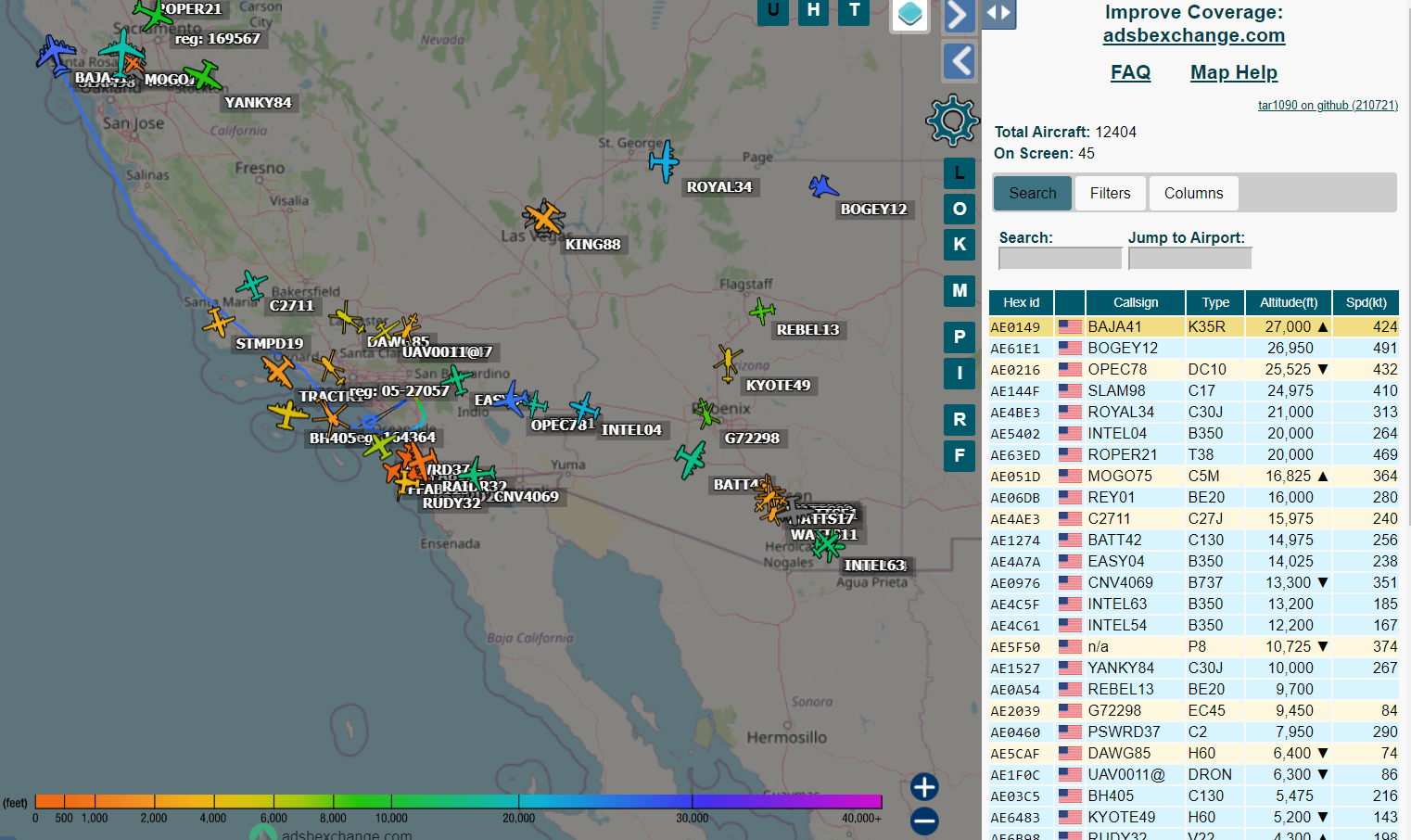Open the map settings gear

click(x=952, y=121)
